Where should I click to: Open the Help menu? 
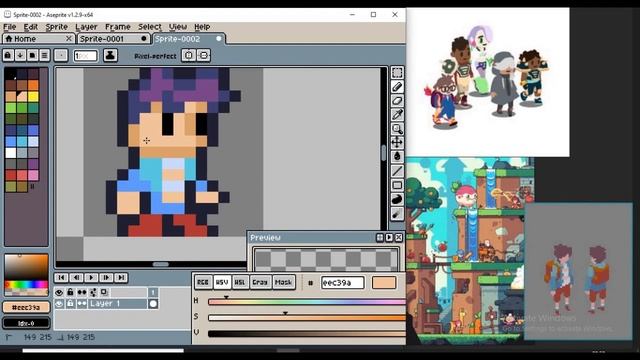click(x=202, y=27)
